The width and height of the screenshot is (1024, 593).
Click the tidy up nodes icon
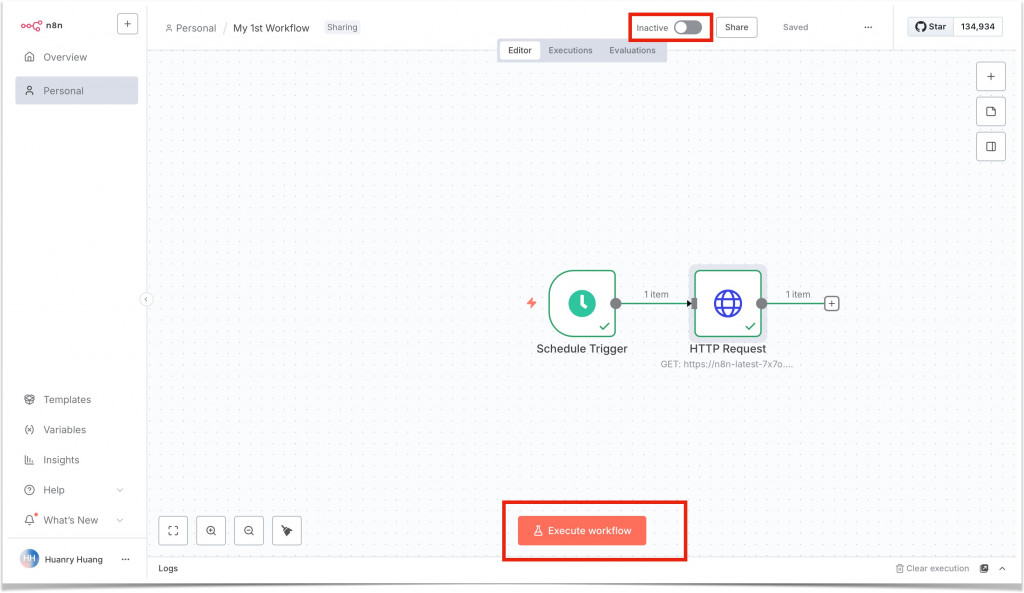pyautogui.click(x=287, y=530)
